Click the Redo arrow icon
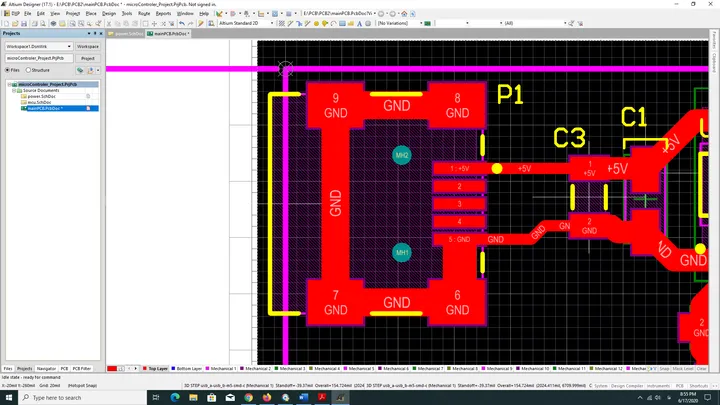 point(190,23)
